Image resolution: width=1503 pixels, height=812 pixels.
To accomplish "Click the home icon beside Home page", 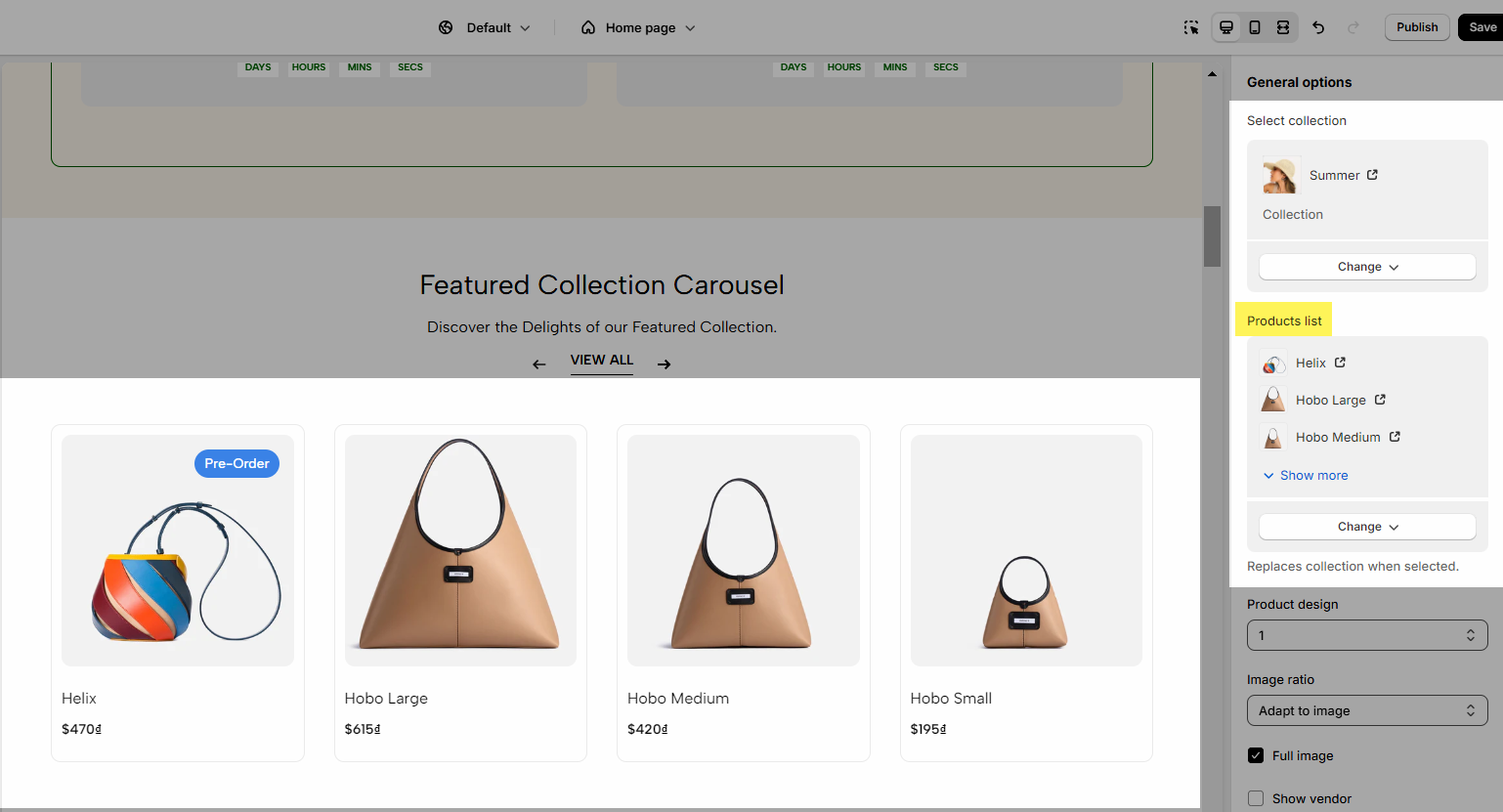I will 588,27.
